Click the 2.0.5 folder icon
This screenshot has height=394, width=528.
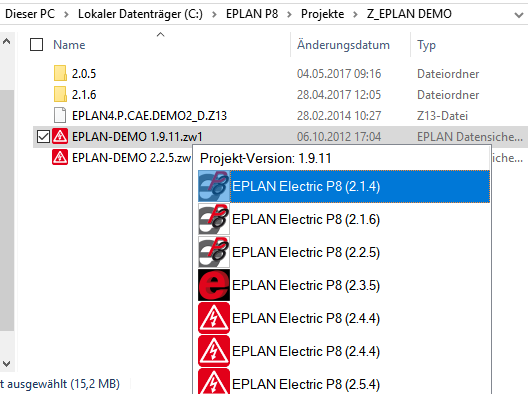[x=60, y=73]
